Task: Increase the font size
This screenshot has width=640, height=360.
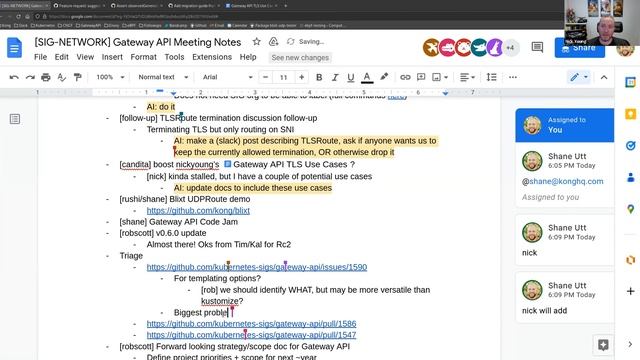Action: pyautogui.click(x=301, y=77)
